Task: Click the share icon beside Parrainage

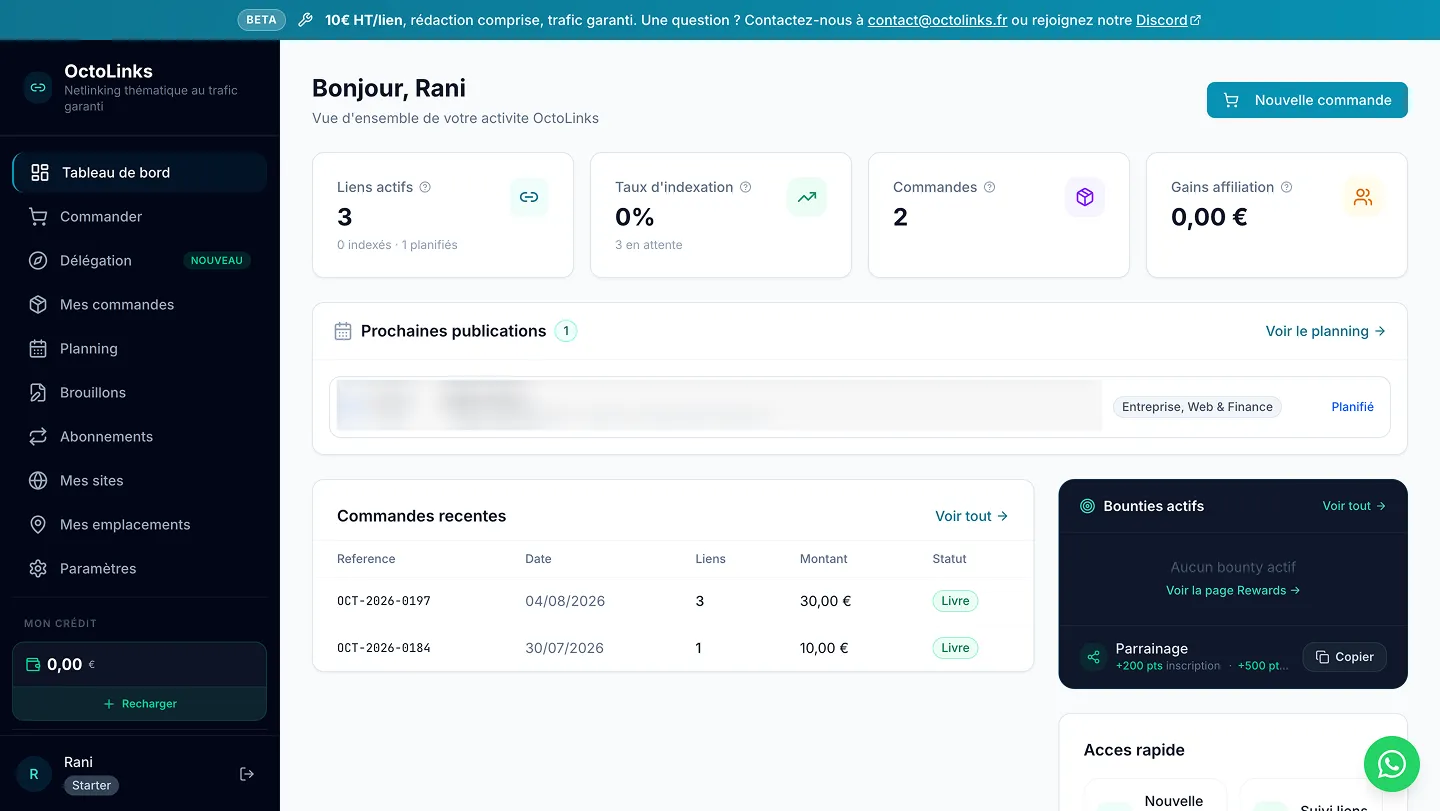Action: [1093, 657]
